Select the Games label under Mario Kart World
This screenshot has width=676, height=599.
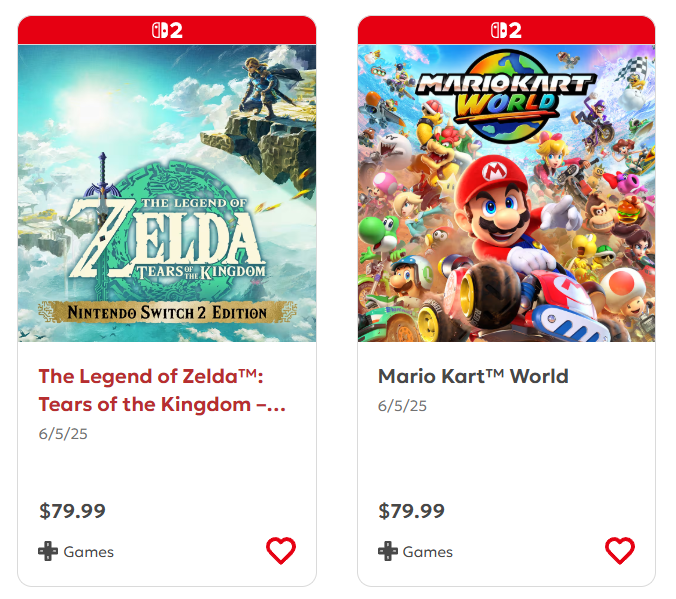[x=428, y=552]
